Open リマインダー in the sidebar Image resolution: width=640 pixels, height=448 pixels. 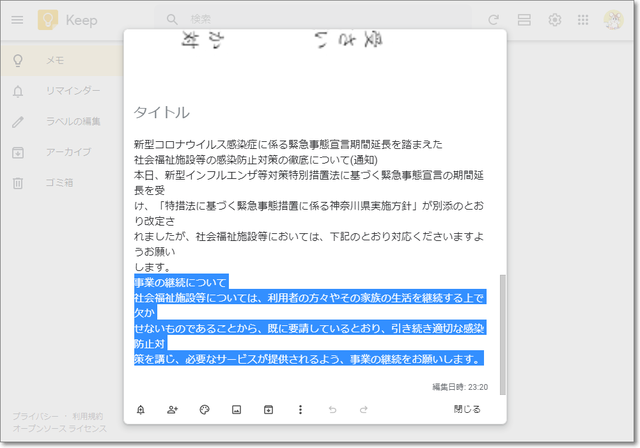coord(72,91)
